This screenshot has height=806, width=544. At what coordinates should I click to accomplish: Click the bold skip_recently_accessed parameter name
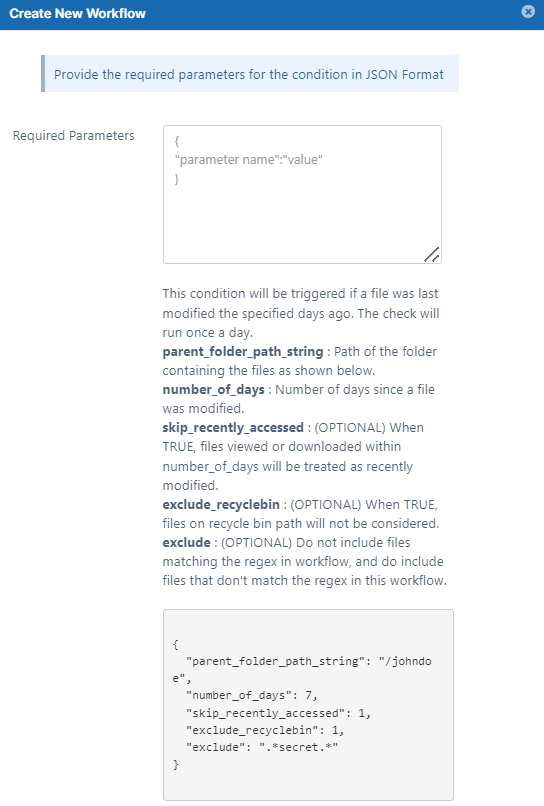coord(233,428)
